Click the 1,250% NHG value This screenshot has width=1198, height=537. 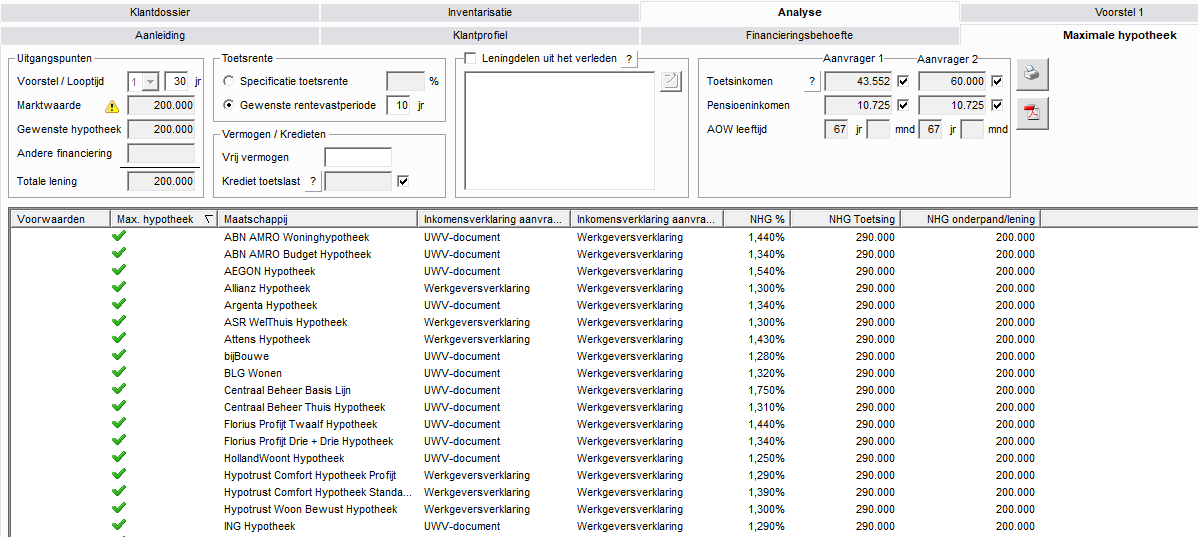pyautogui.click(x=767, y=458)
